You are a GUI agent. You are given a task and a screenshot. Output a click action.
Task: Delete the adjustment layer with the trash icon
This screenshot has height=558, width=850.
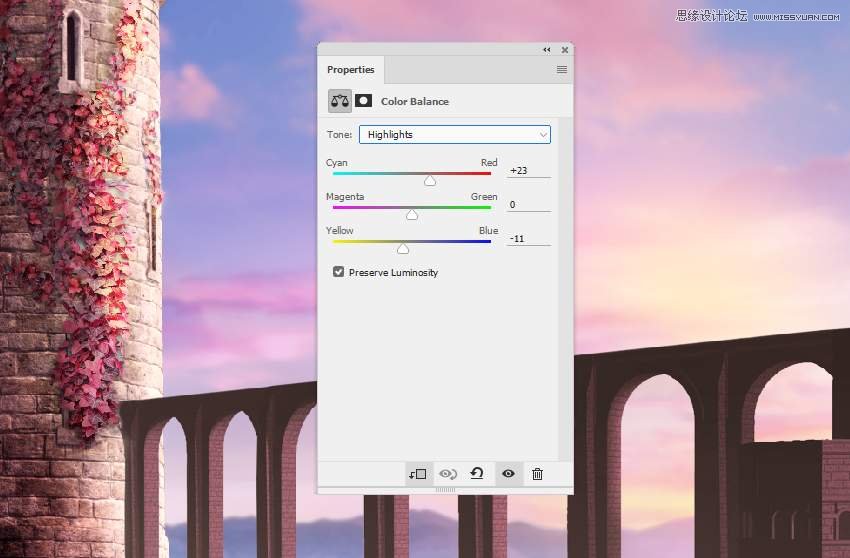(537, 474)
